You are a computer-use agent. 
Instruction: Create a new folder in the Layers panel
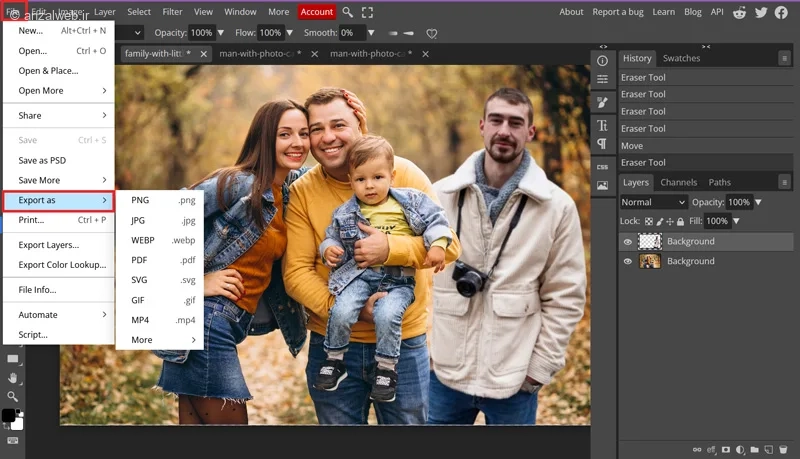755,449
